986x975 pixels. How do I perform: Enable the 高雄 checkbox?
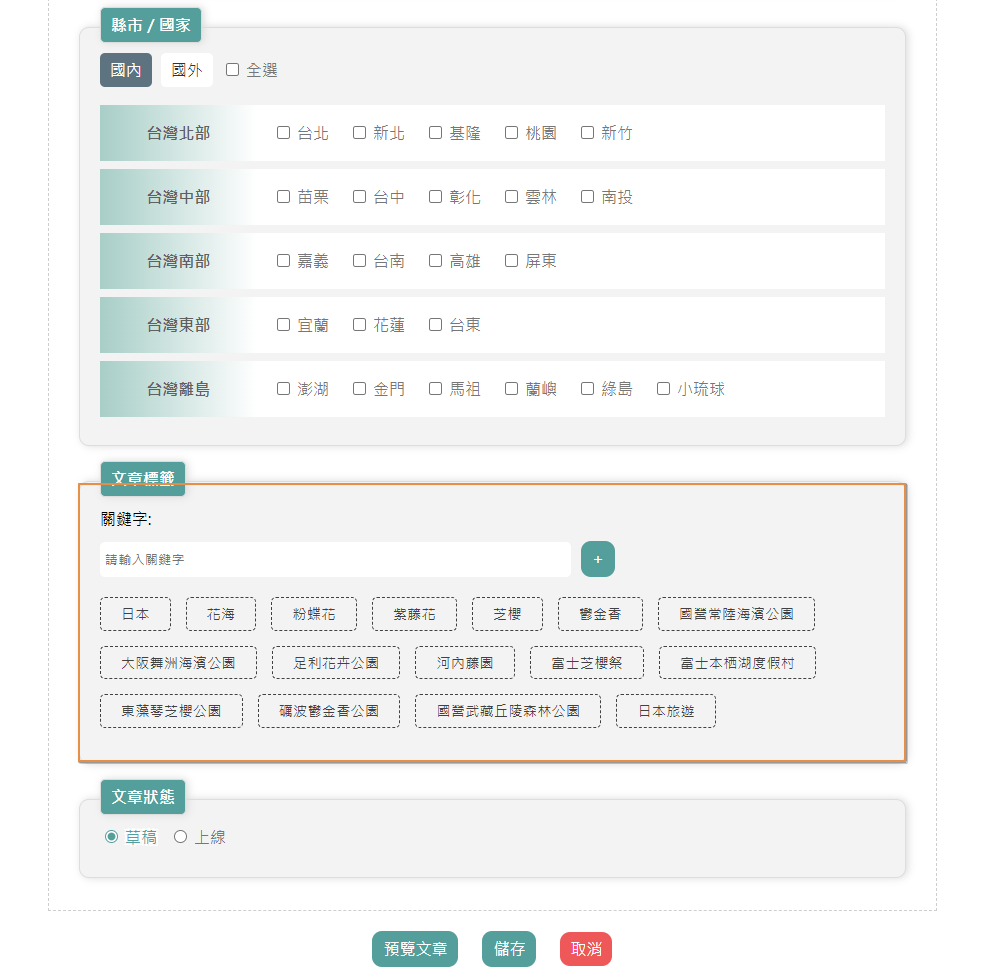click(436, 261)
